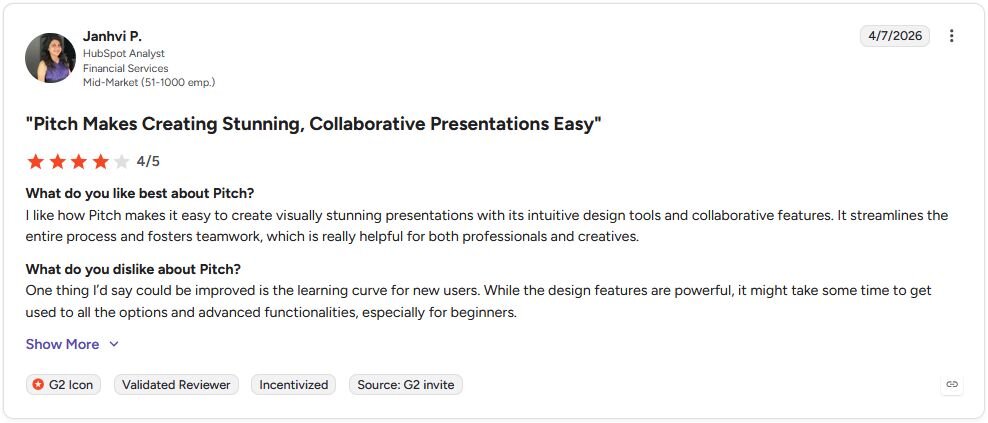
Task: Click the fourth rating star
Action: (x=100, y=162)
